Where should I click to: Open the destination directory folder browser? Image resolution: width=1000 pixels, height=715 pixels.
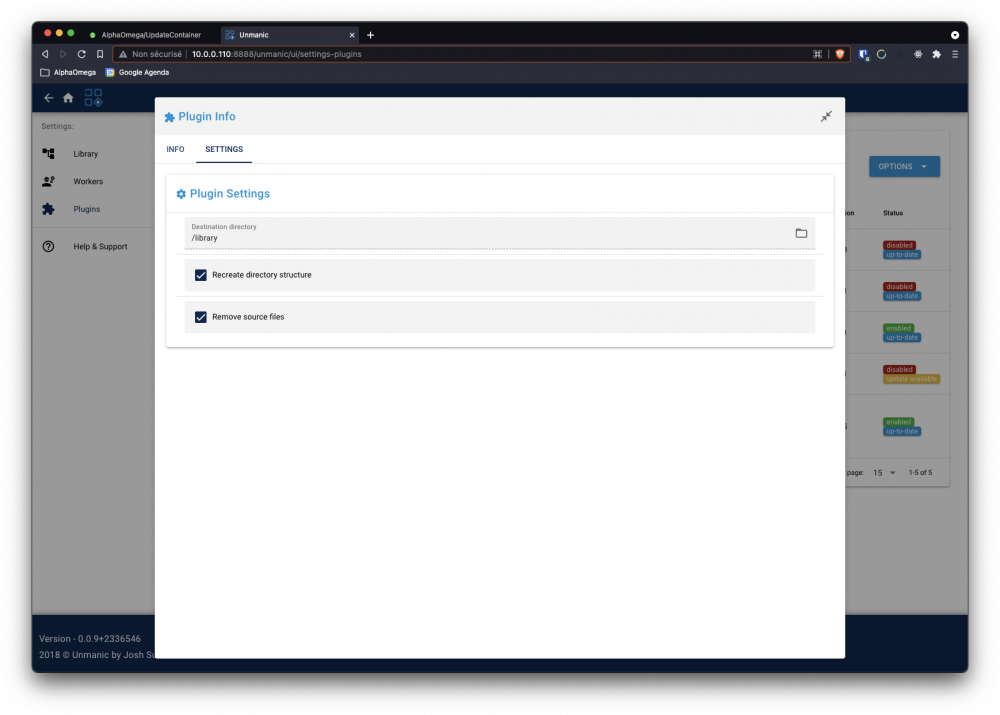point(801,233)
